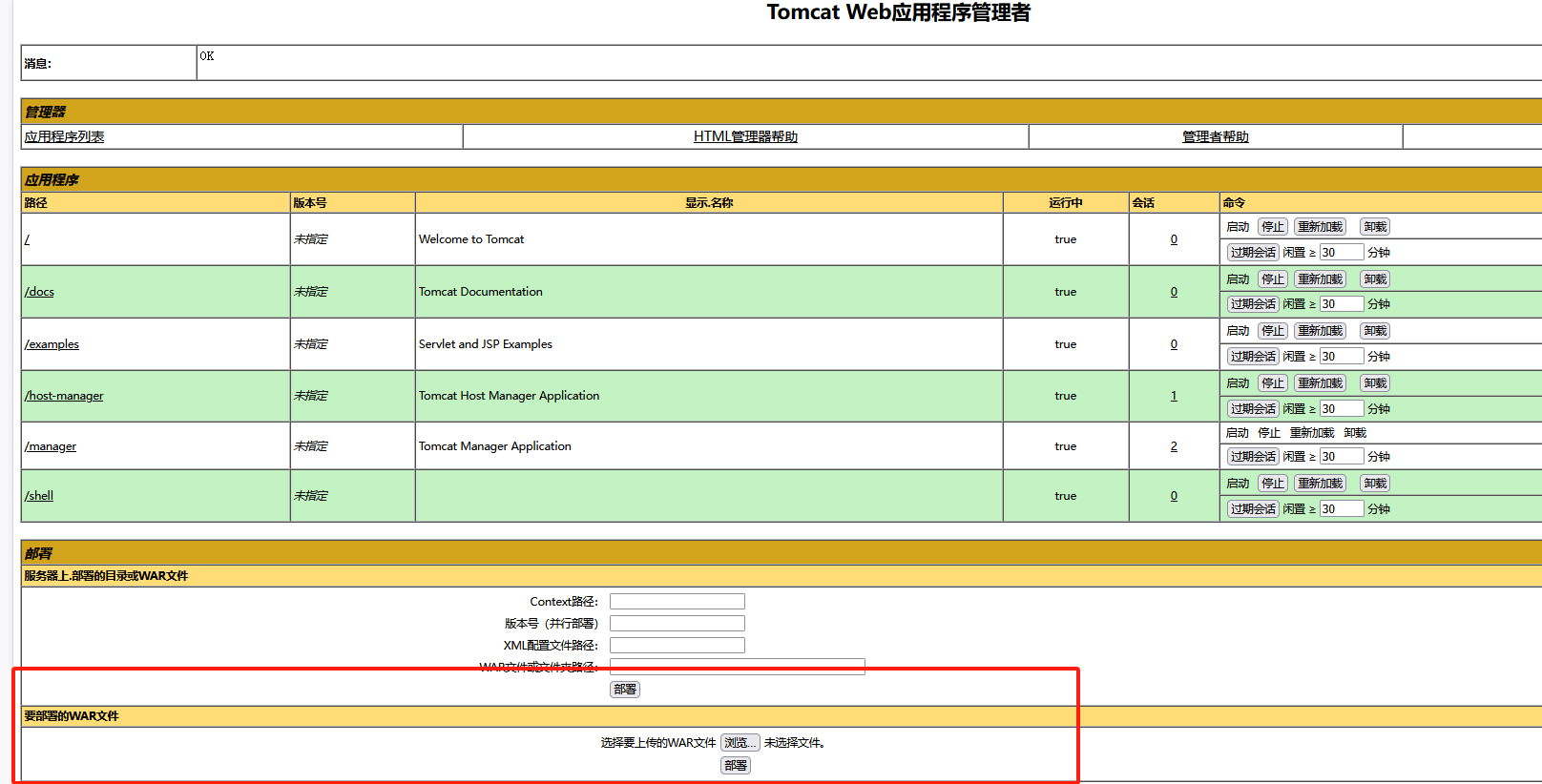The width and height of the screenshot is (1542, 784).
Task: Select 'Tomcat Manager Application' text
Action: click(494, 446)
